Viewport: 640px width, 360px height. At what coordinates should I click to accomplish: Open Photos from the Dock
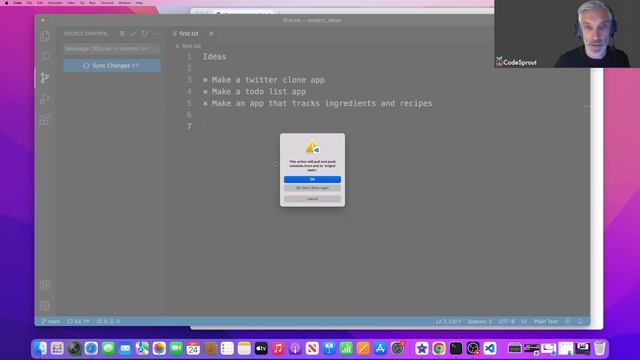(159, 348)
